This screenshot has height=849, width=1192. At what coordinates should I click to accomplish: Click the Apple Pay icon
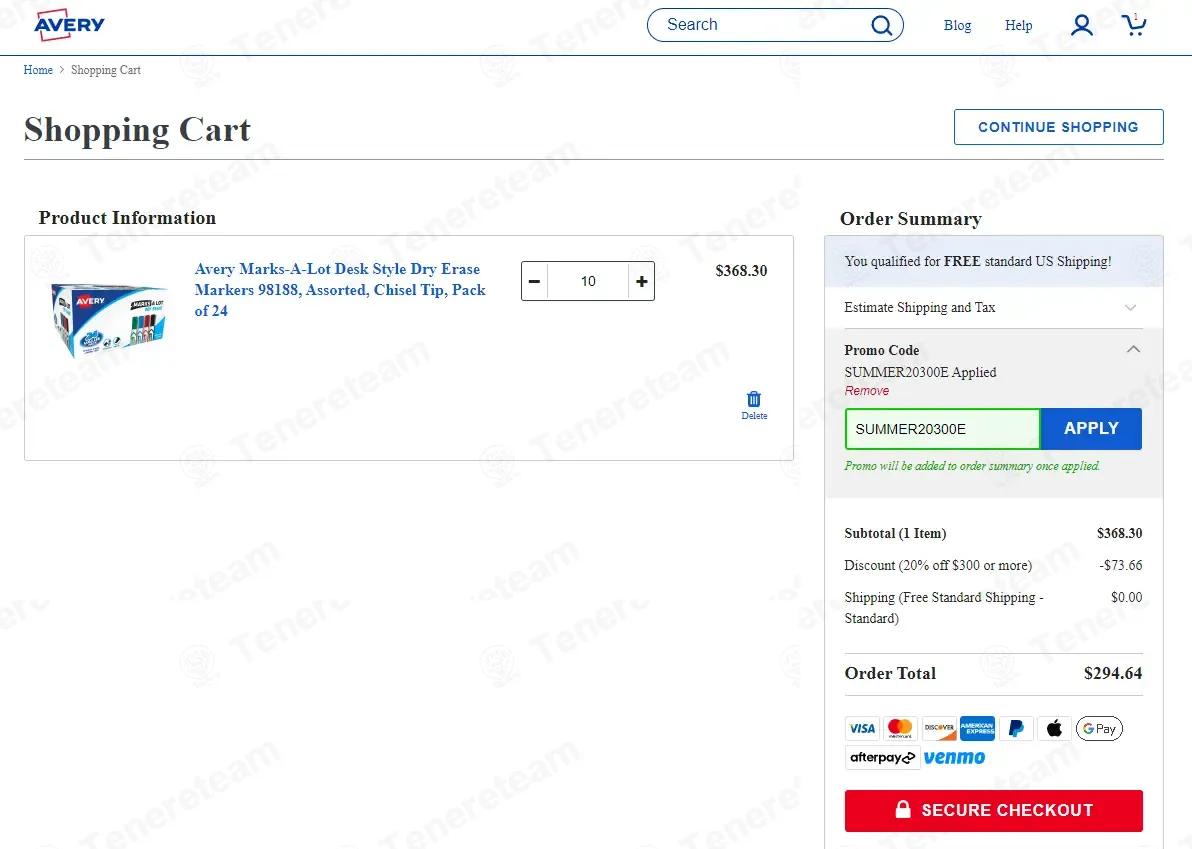[x=1054, y=728]
